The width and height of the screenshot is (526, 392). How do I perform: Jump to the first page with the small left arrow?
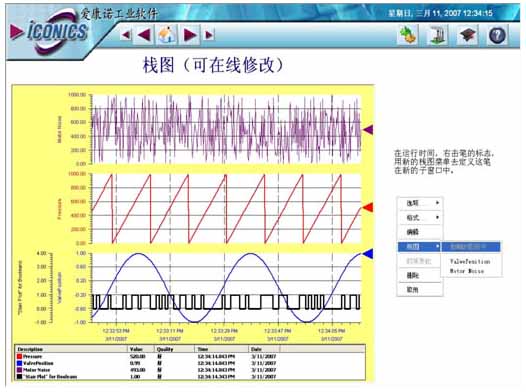(x=126, y=35)
